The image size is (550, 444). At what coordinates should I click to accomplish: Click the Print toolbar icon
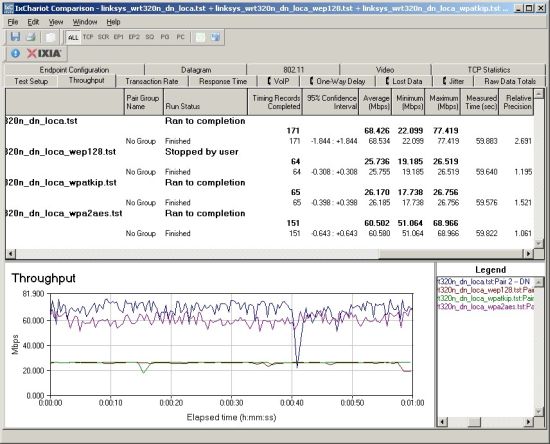[32, 37]
